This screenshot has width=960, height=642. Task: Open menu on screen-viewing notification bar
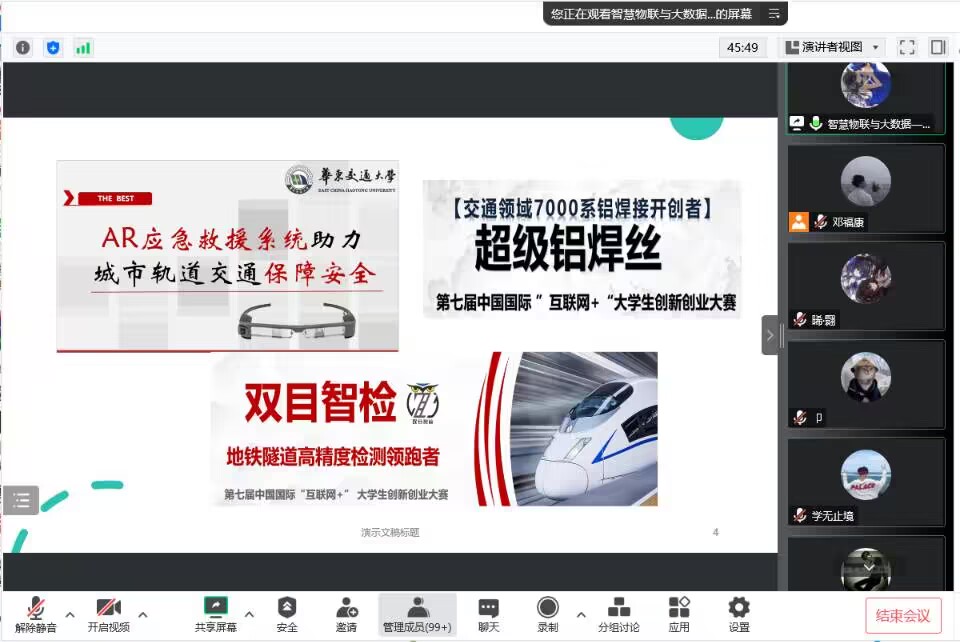point(773,14)
